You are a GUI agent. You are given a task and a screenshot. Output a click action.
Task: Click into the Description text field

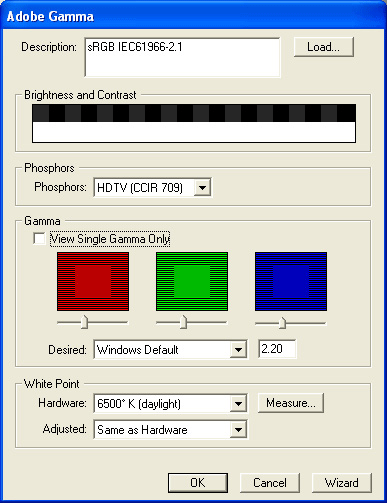(183, 57)
